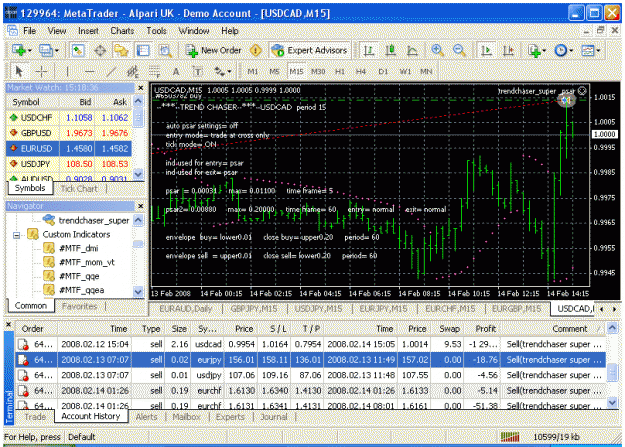
Task: Open the Experts tab in Terminal
Action: [x=230, y=417]
